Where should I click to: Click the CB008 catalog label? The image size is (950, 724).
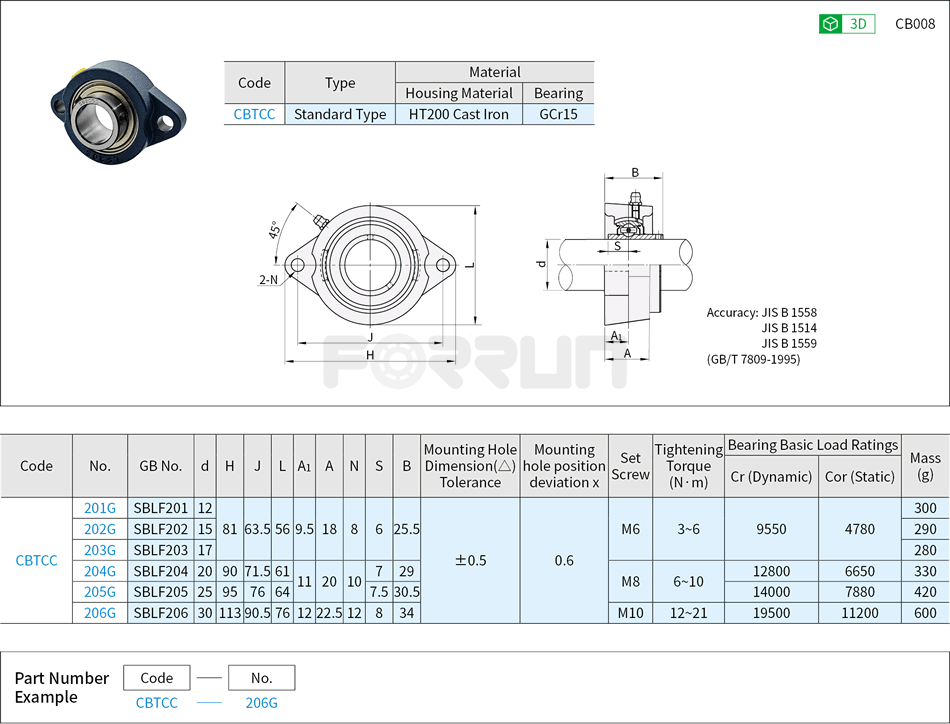[914, 24]
